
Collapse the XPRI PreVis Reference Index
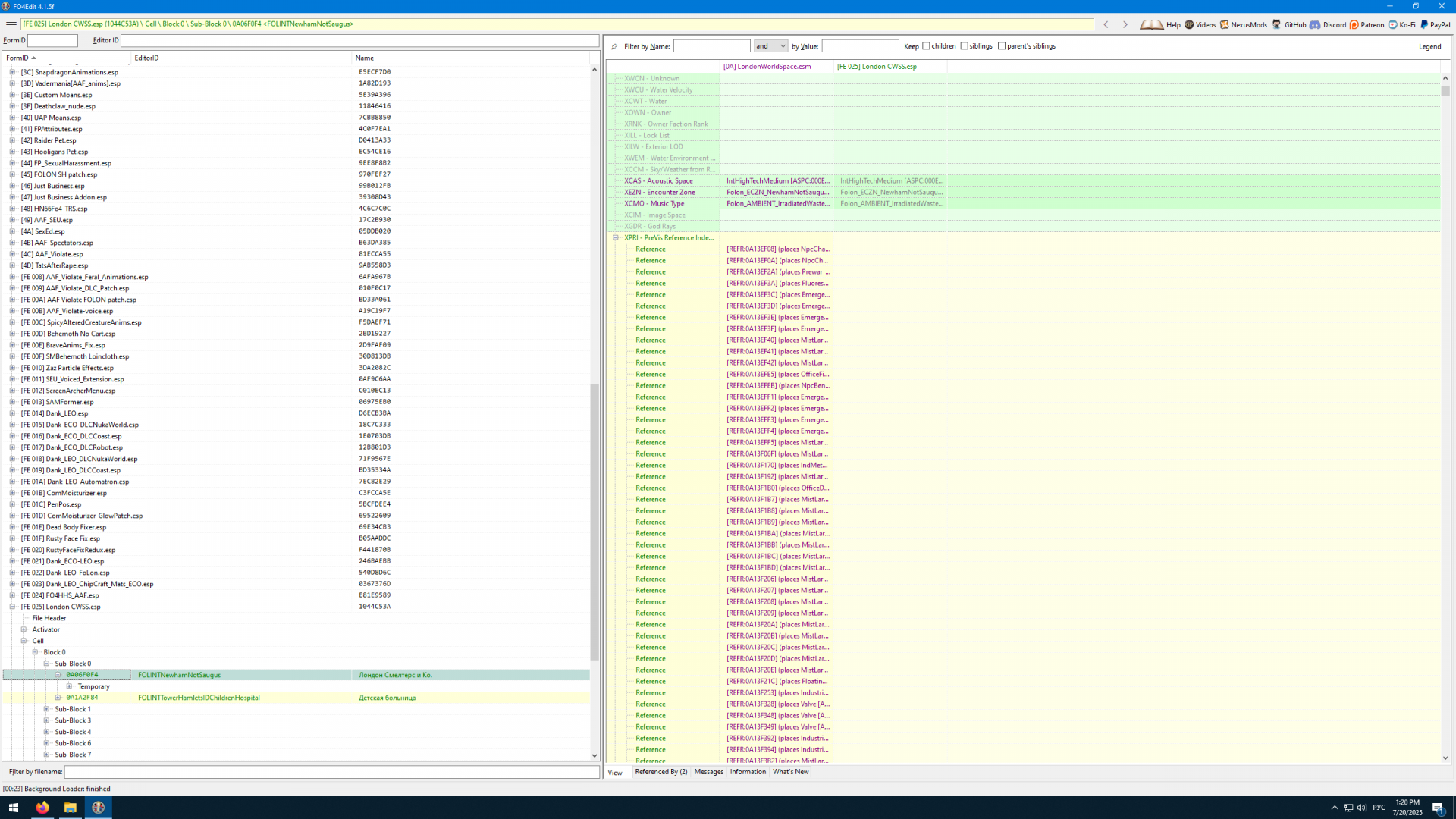click(616, 237)
